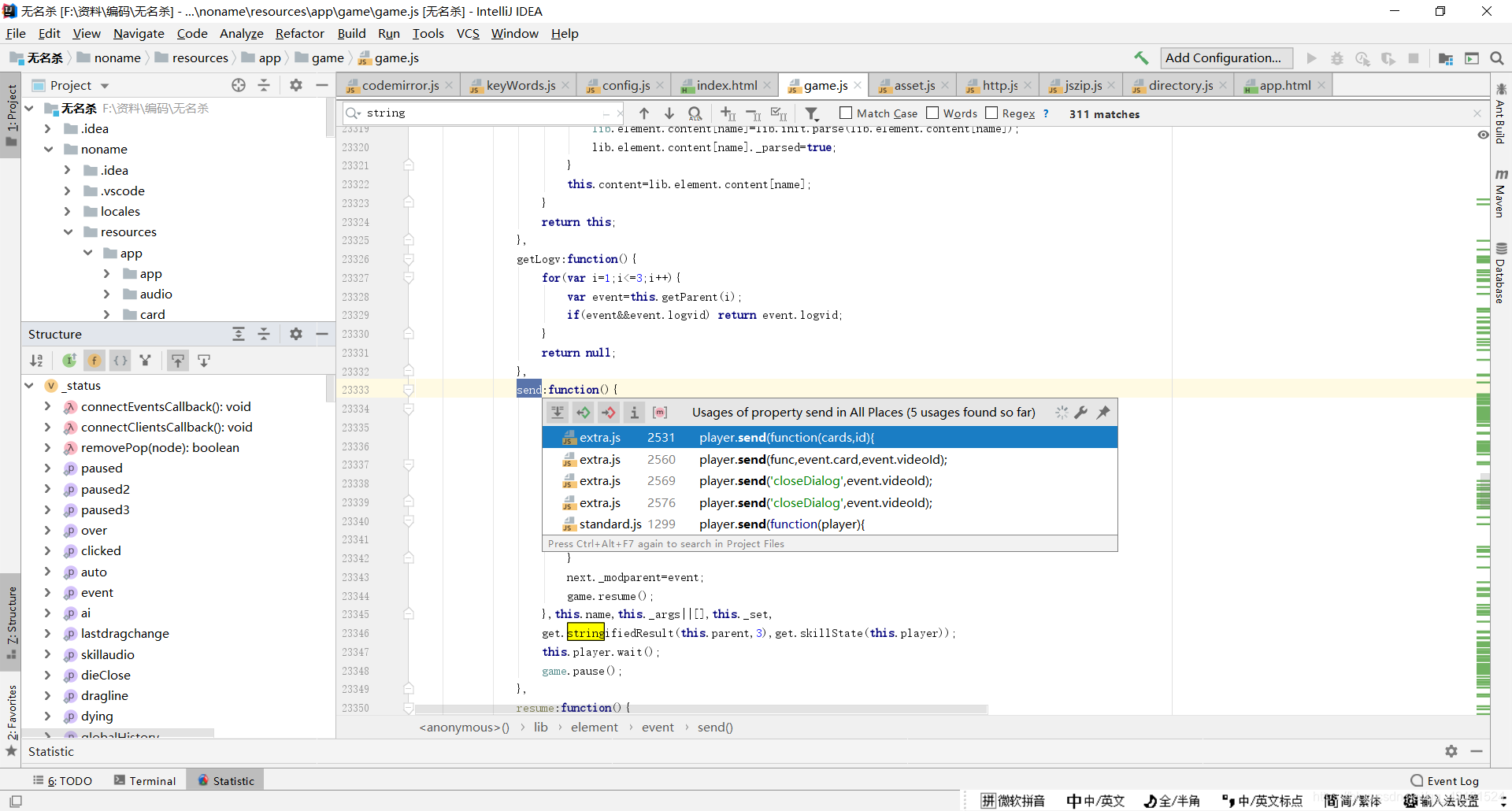Select the standard.js 1299 usage row

[830, 524]
